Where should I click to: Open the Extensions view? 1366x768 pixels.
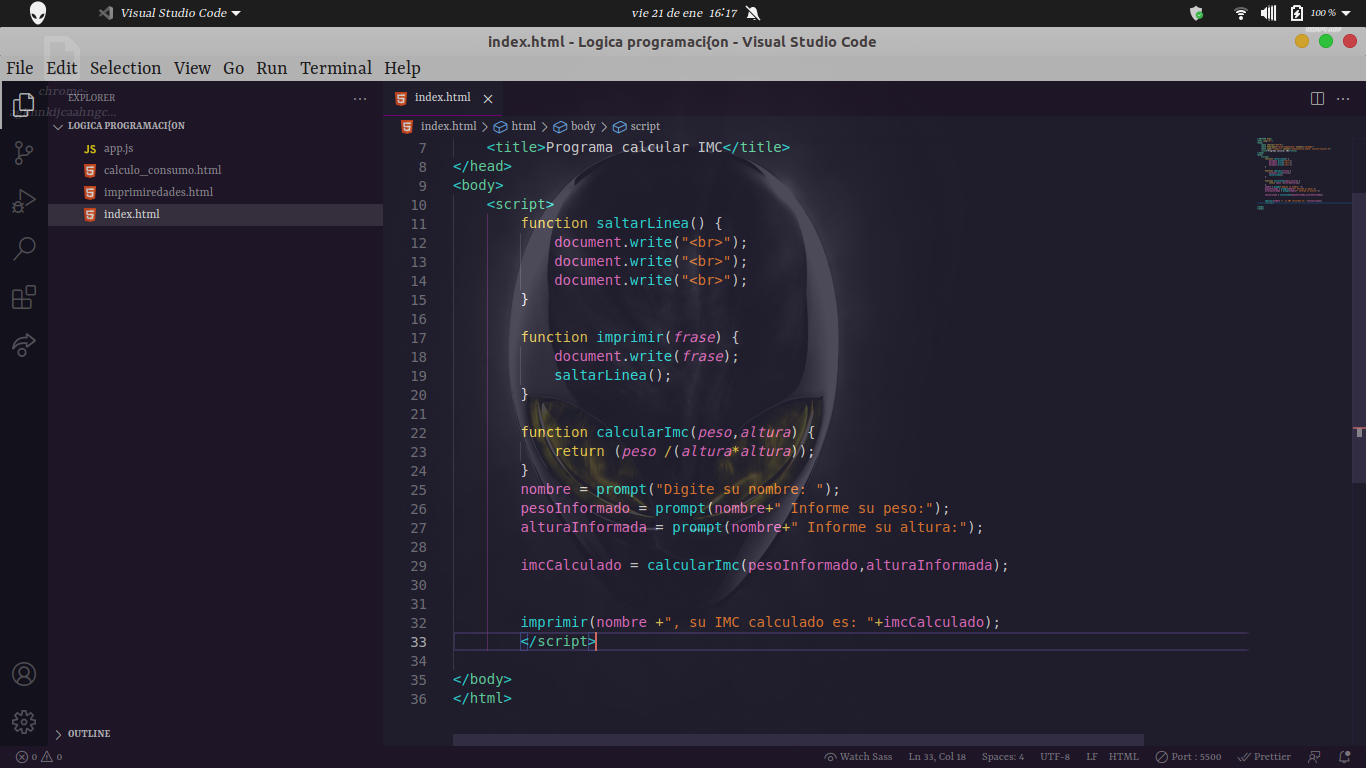24,297
